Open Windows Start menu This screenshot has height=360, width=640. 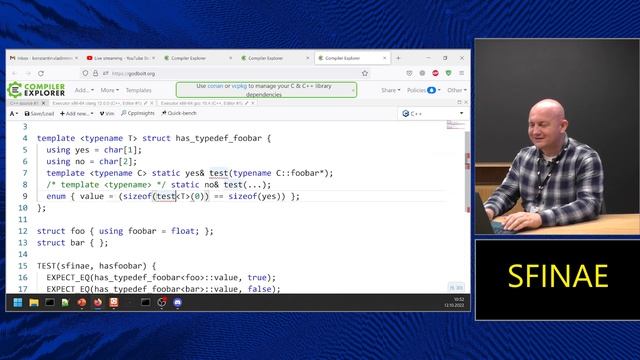[x=18, y=302]
